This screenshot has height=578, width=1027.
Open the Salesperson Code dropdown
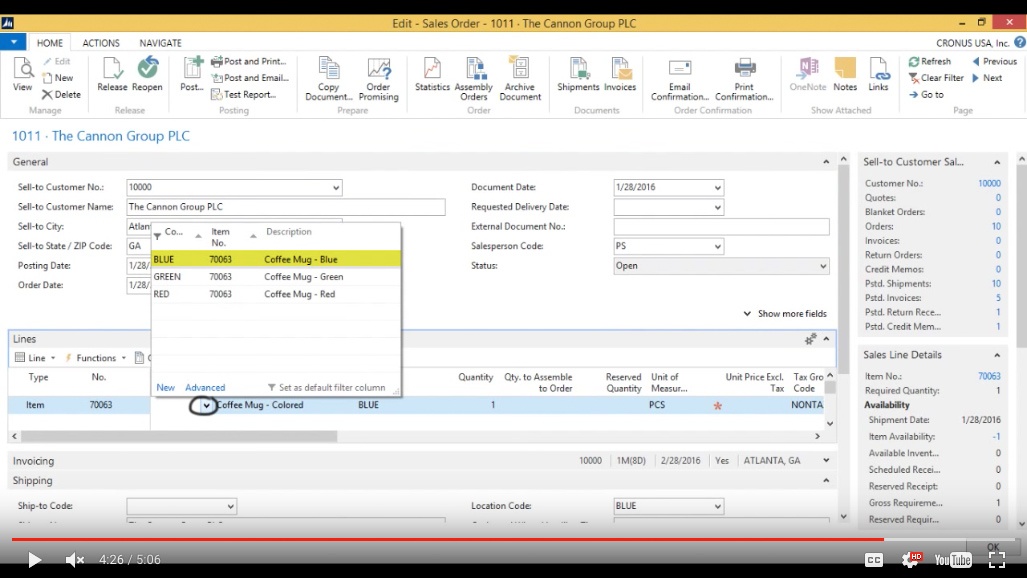coord(717,247)
